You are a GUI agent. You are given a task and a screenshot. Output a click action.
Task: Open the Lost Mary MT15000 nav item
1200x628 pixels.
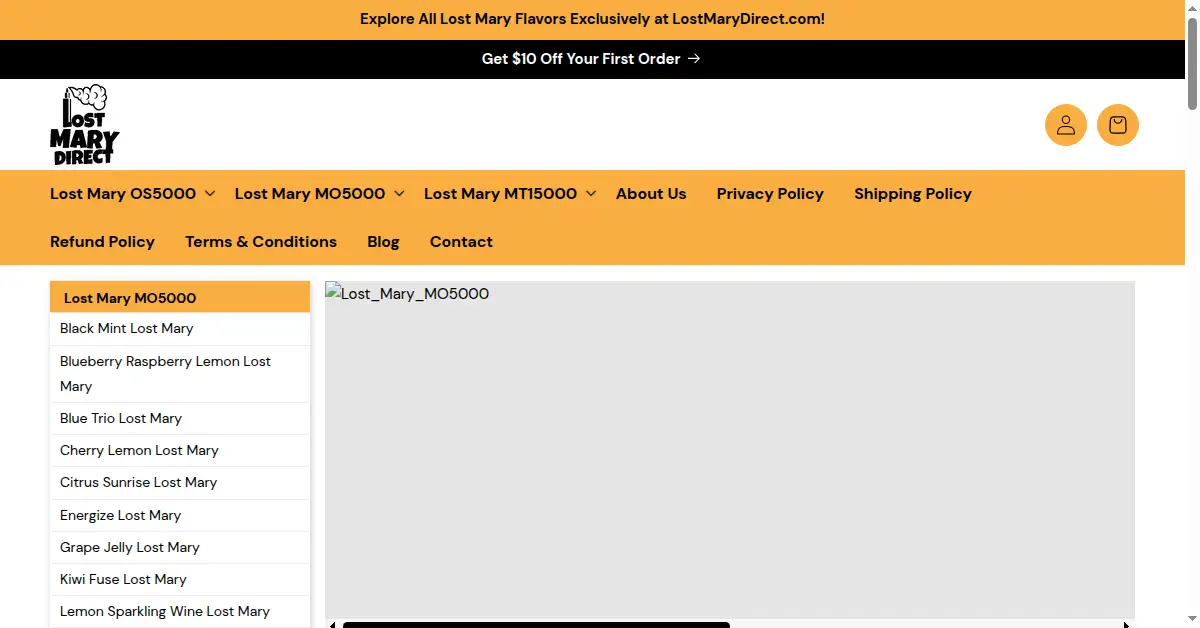pos(500,194)
